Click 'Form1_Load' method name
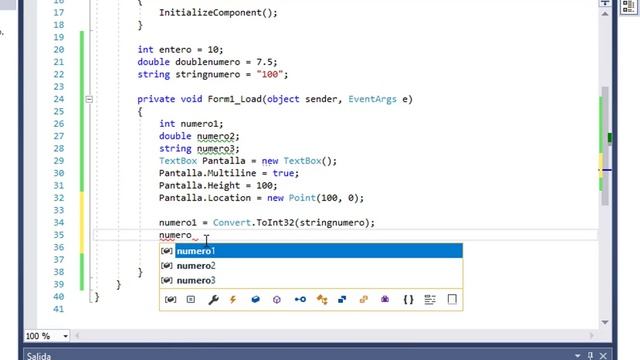640x360 pixels. pos(235,99)
